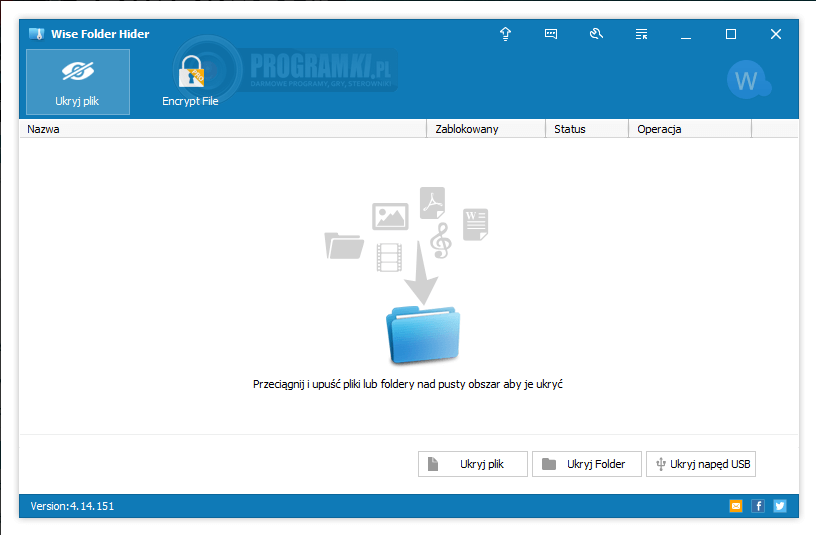This screenshot has width=816, height=535.
Task: Click the Wise Folder Hider app icon
Action: (x=36, y=34)
